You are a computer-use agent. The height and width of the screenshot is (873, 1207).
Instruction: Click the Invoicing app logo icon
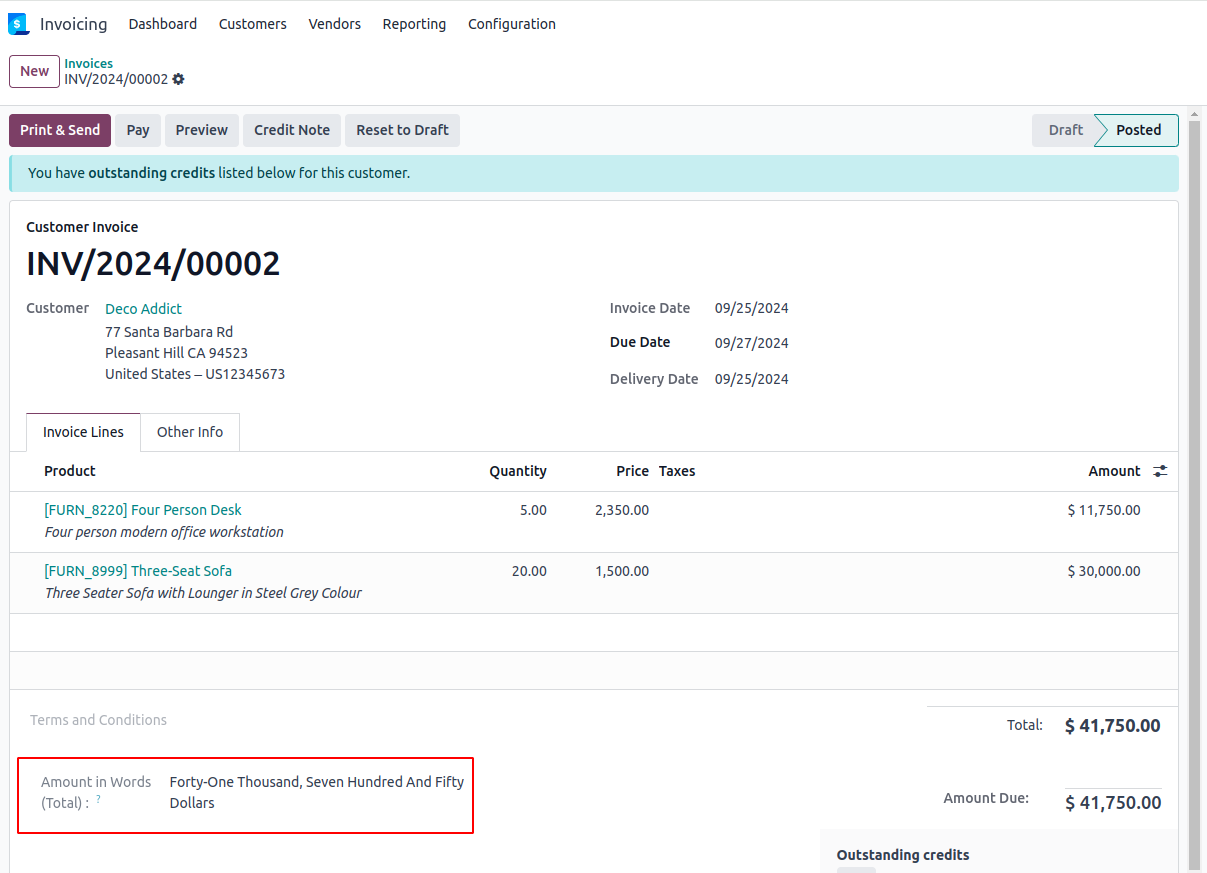click(x=18, y=24)
